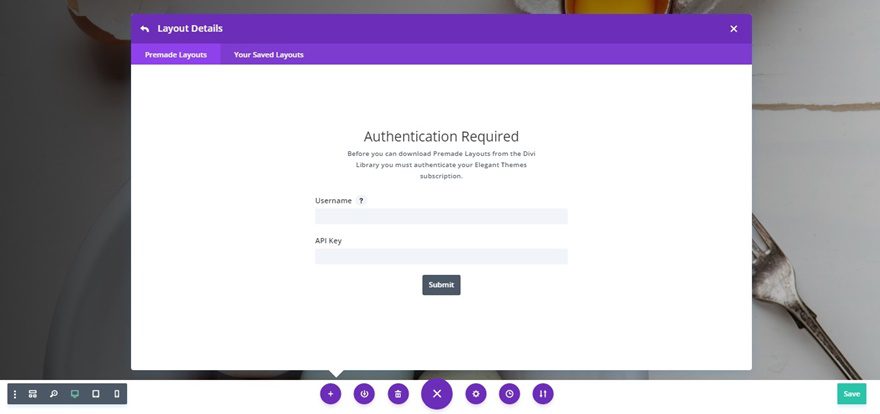Activate the zoom magnifier view
The height and width of the screenshot is (414, 880).
(53, 394)
